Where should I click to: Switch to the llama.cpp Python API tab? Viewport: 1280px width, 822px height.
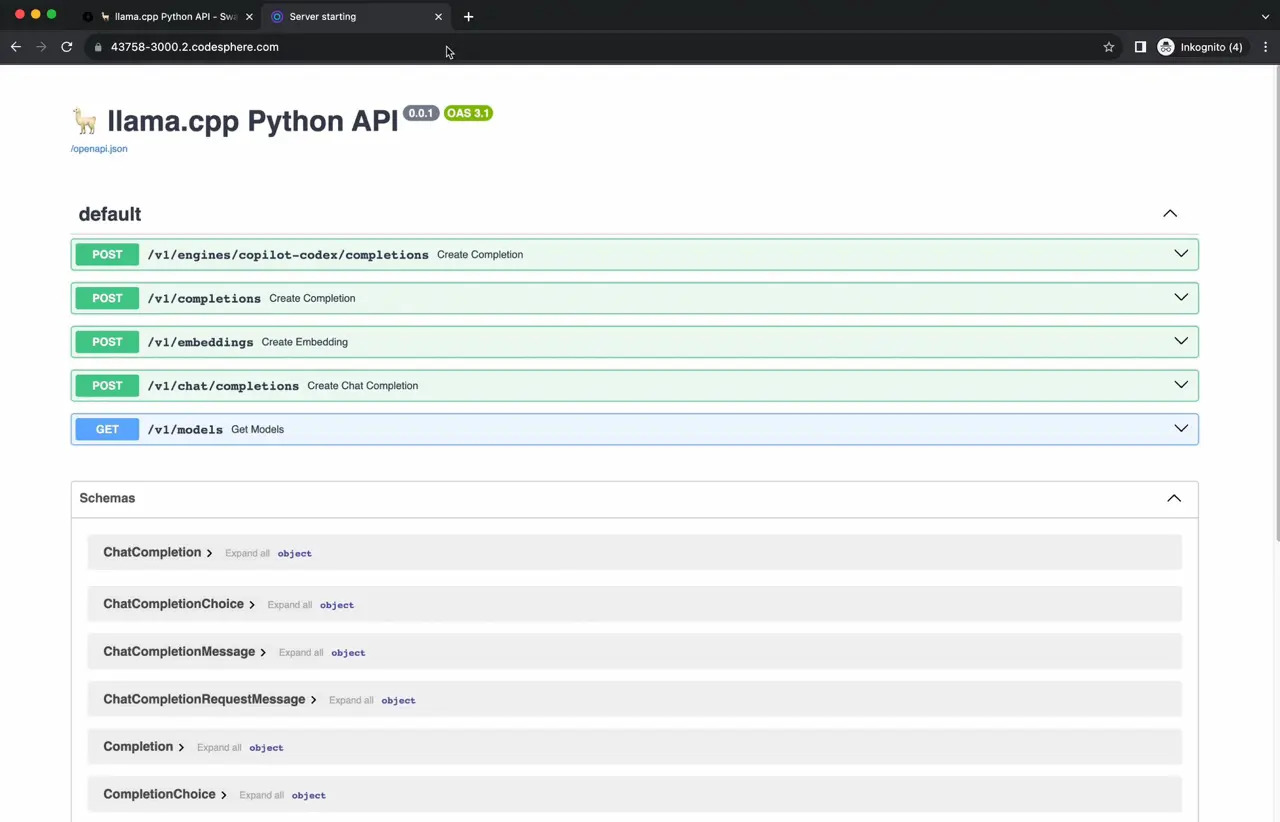point(170,17)
